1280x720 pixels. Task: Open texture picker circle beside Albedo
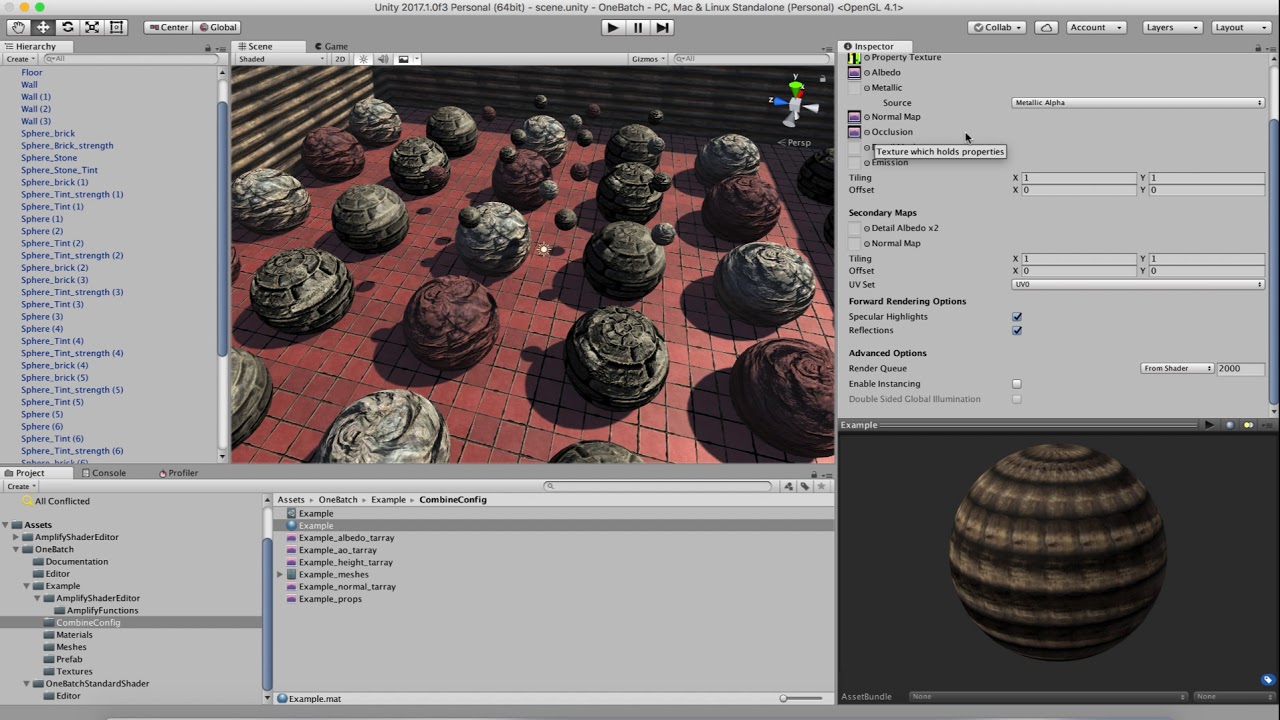point(867,73)
